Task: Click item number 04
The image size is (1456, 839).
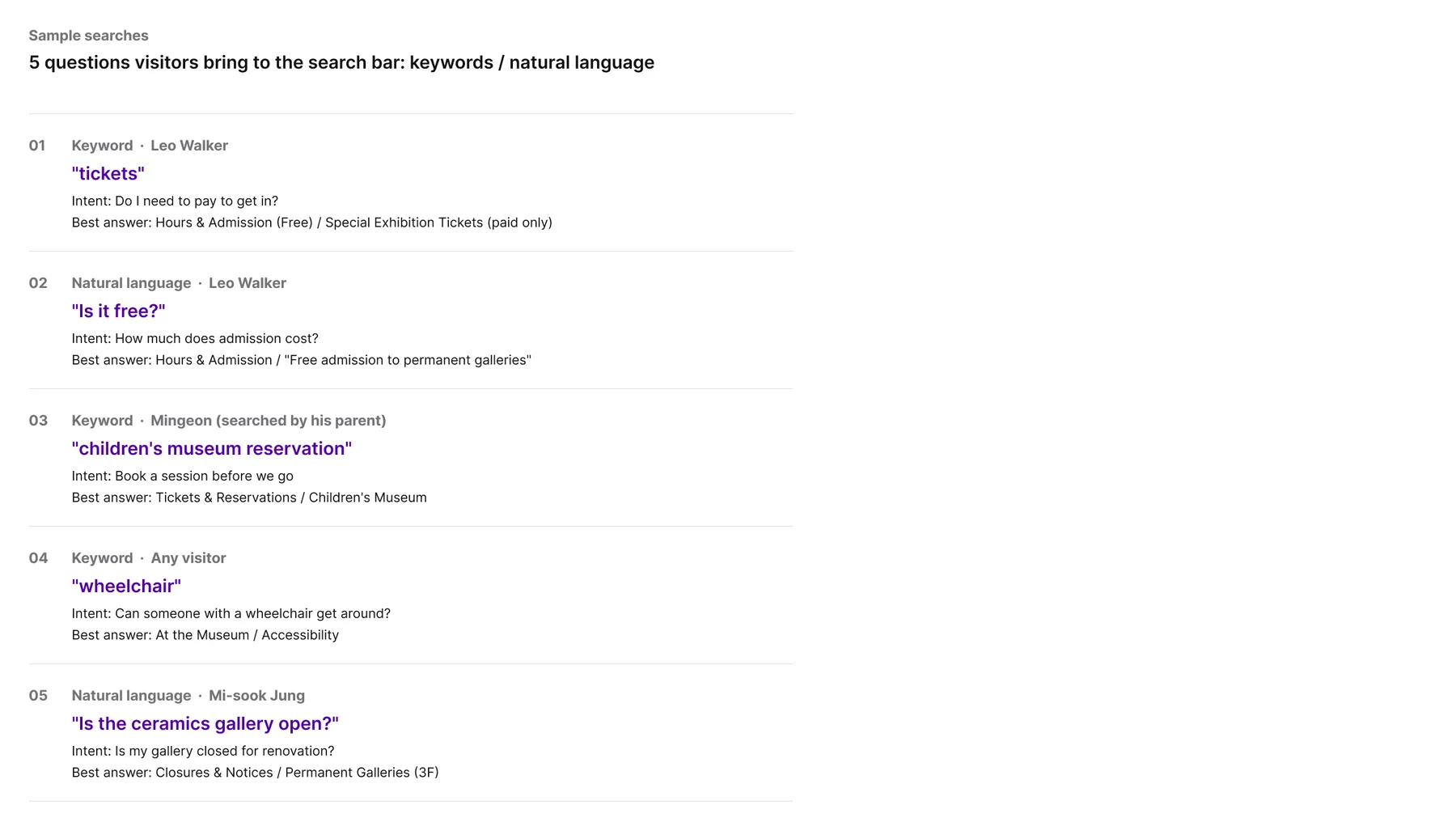Action: 38,558
